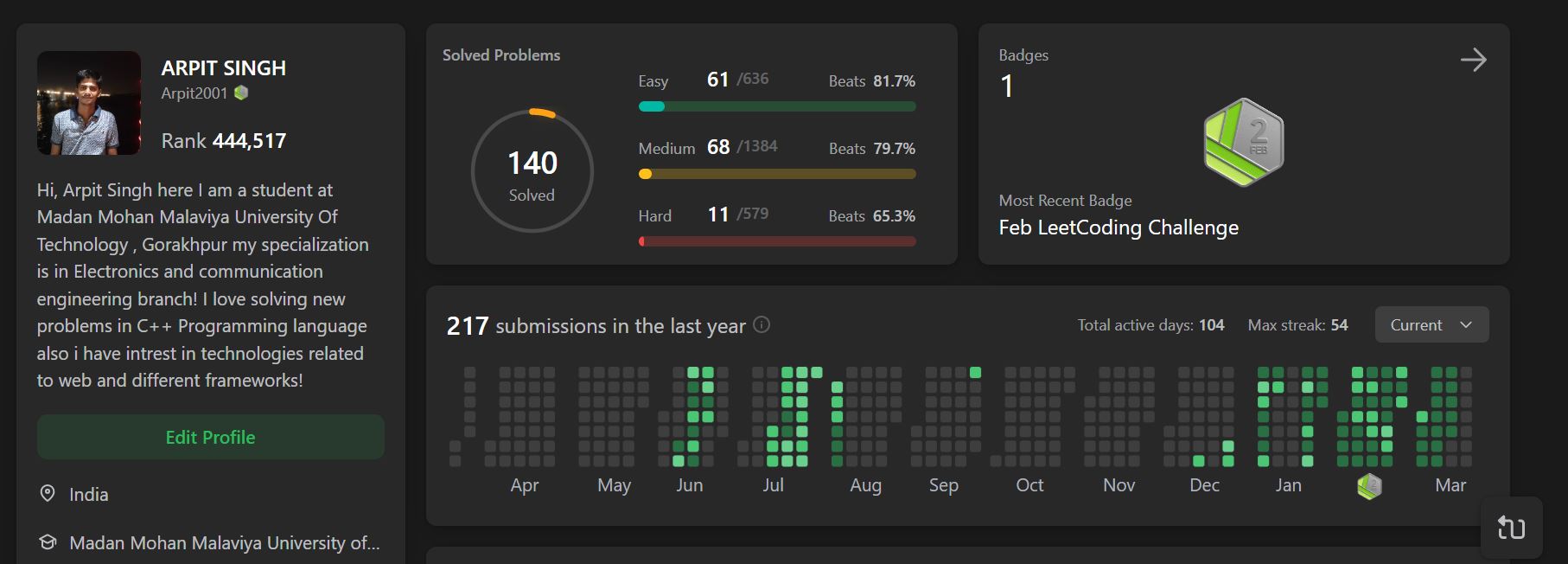Click the profile avatar photo

tap(89, 103)
